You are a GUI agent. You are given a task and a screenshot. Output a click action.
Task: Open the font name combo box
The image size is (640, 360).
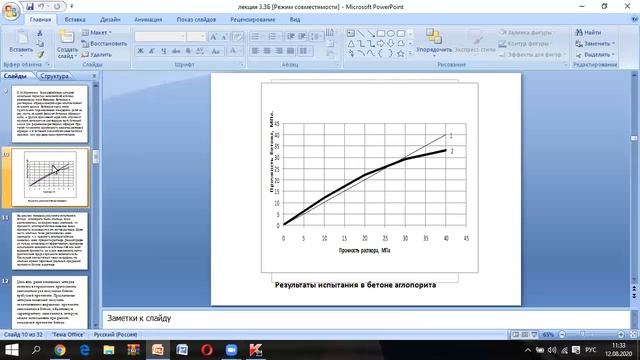pyautogui.click(x=160, y=37)
